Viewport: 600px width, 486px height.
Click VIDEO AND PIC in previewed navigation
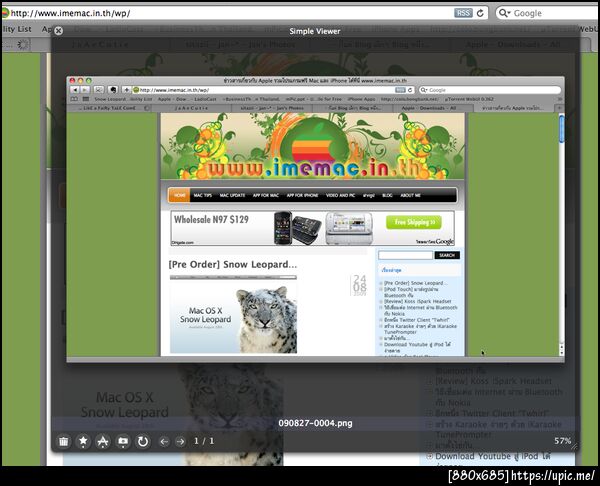click(x=340, y=195)
